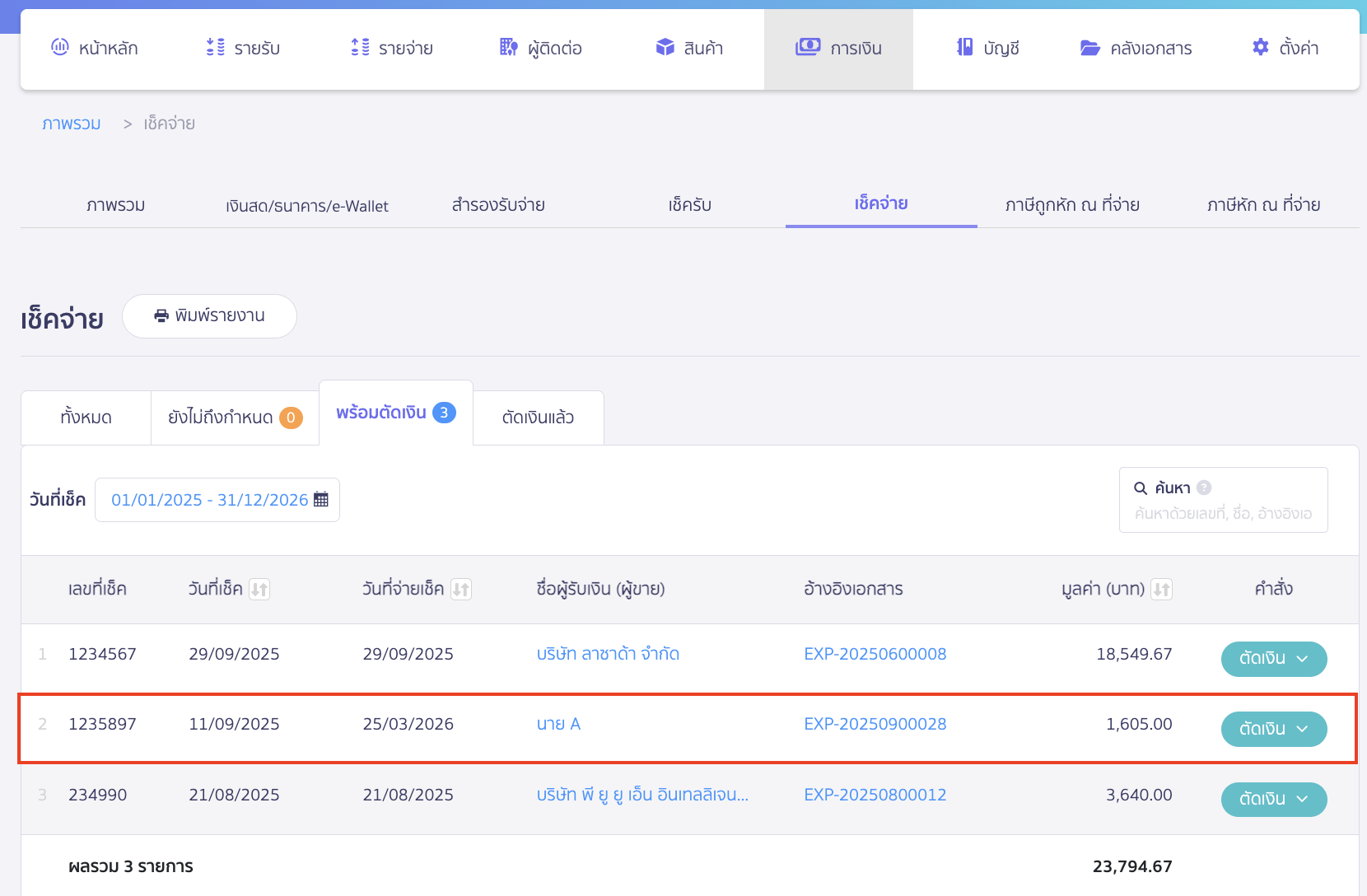This screenshot has height=896, width=1367.
Task: Sort by cheque date column
Action: [x=259, y=590]
